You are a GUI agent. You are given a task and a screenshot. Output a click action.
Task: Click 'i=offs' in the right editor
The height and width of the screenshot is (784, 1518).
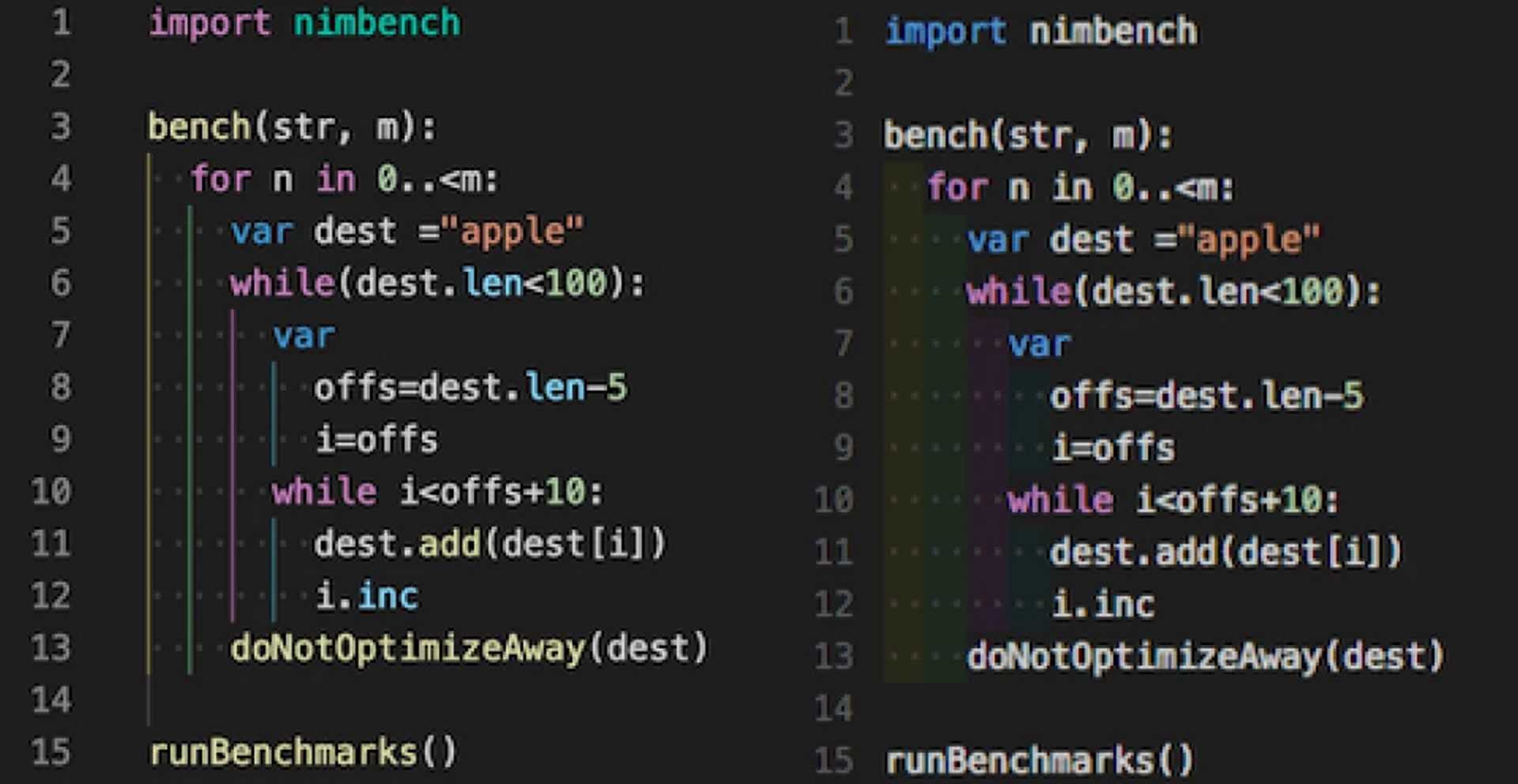pyautogui.click(x=1113, y=449)
